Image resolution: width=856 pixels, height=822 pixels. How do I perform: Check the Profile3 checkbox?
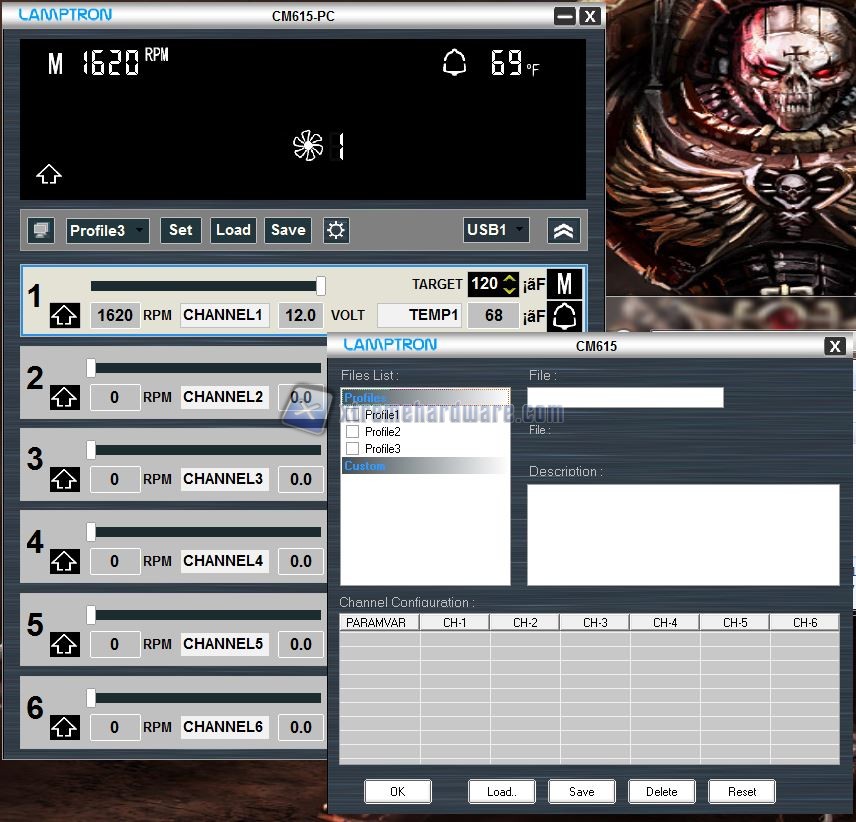click(x=352, y=449)
